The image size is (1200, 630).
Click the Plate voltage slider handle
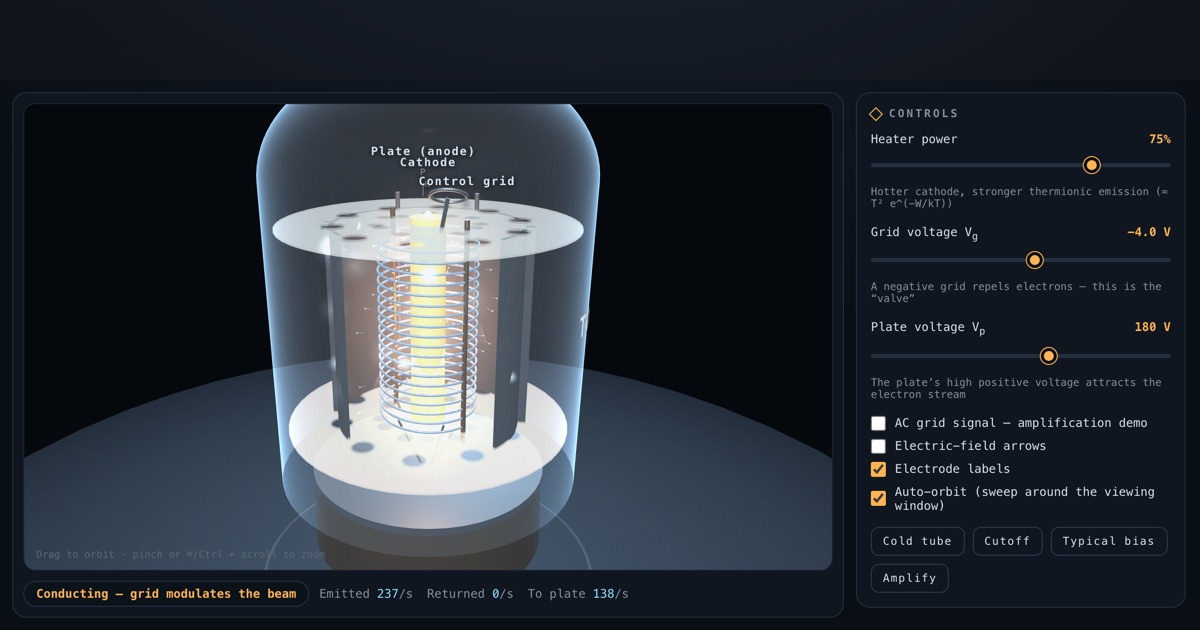coord(1048,356)
